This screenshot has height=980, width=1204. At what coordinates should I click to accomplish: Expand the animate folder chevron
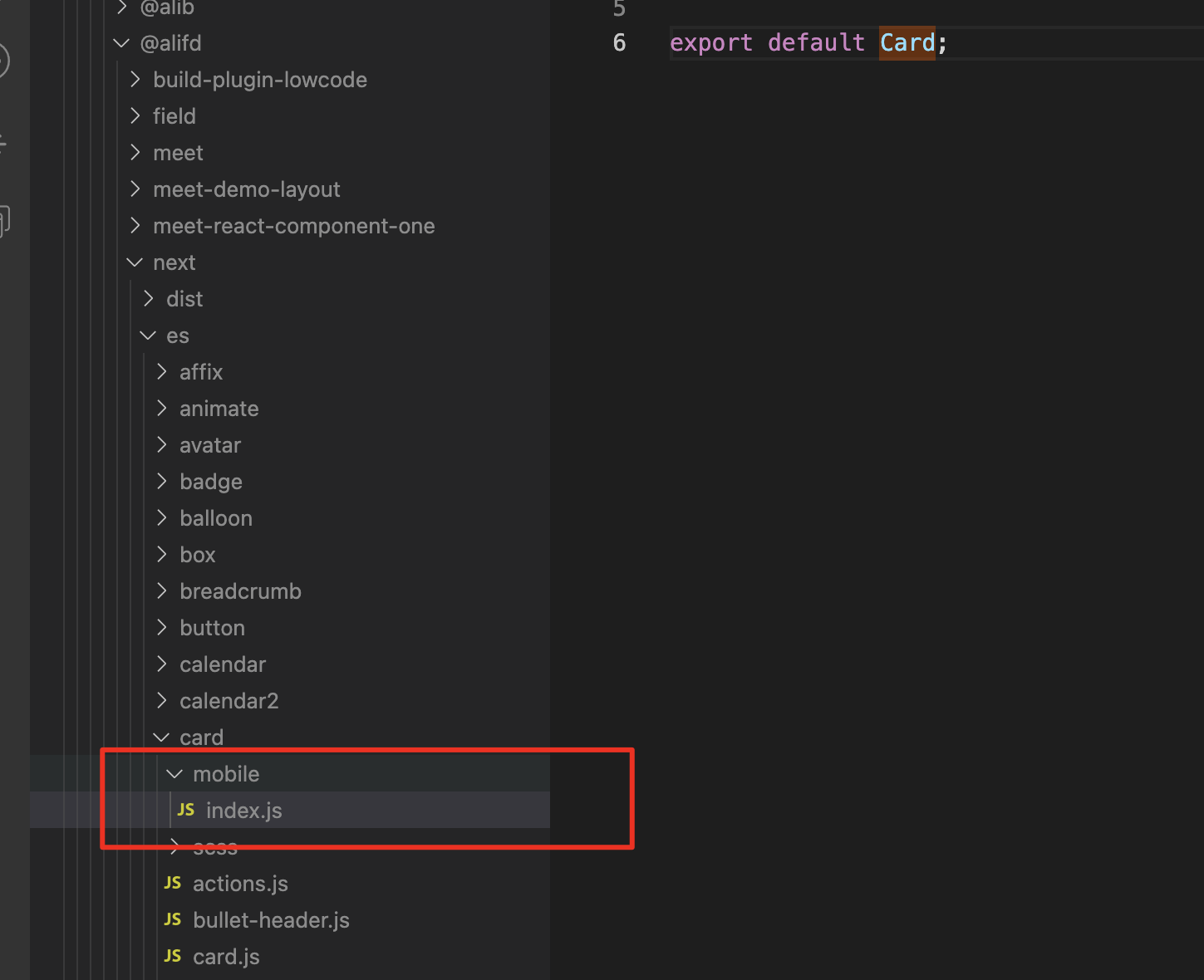point(161,409)
